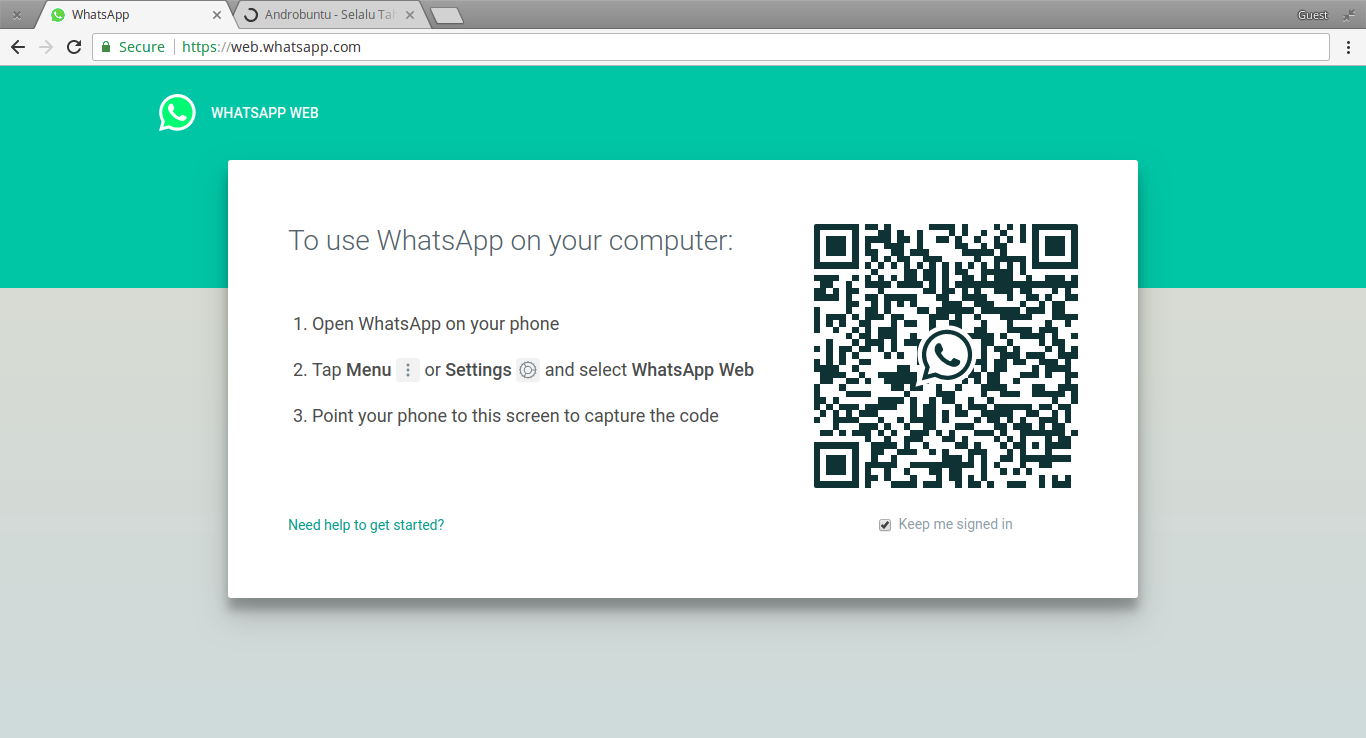Screen dimensions: 1366x738
Task: Click the disabled forward navigation arrow
Action: tap(45, 46)
